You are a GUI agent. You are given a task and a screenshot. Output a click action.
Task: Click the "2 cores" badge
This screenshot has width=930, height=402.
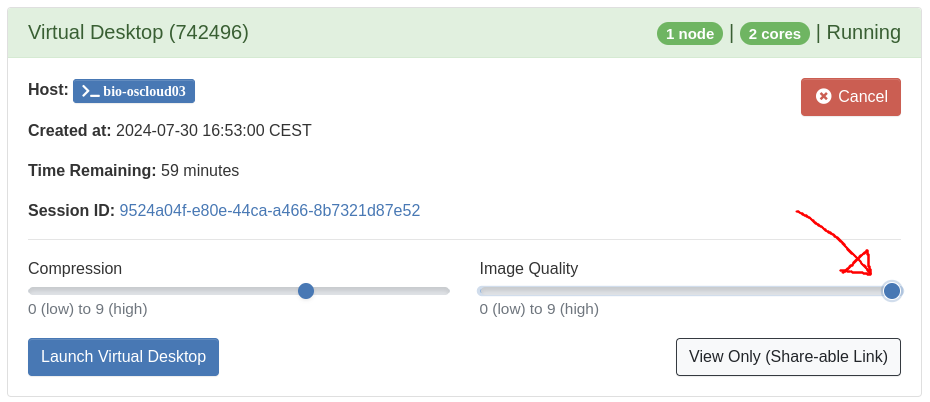775,33
